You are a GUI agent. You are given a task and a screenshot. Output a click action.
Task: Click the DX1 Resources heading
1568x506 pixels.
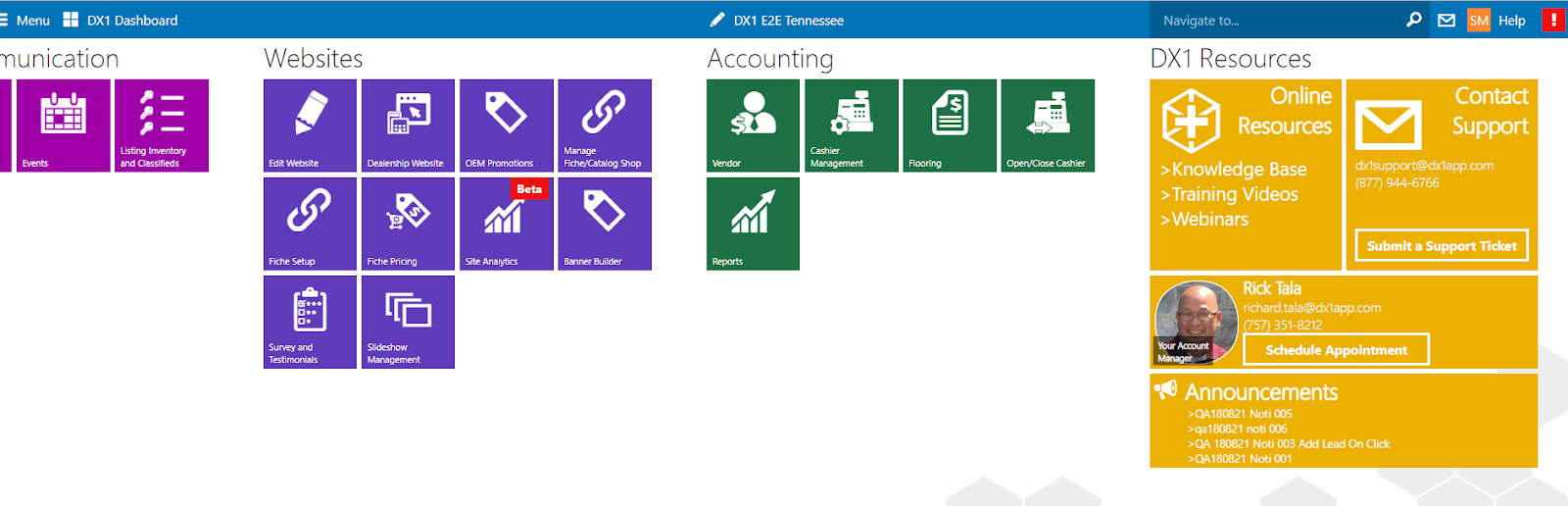[x=1231, y=59]
